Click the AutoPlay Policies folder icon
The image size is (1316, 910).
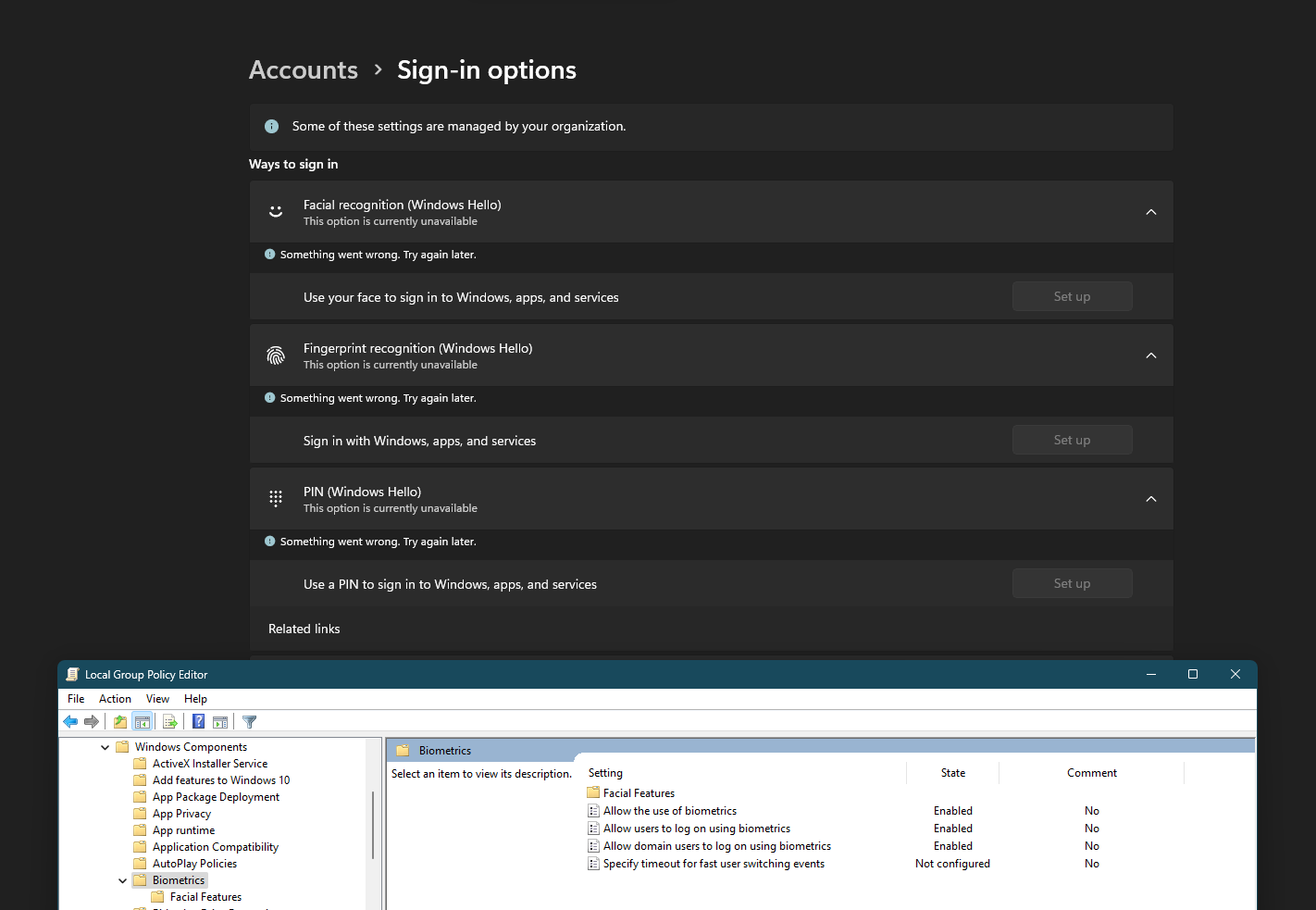[140, 864]
